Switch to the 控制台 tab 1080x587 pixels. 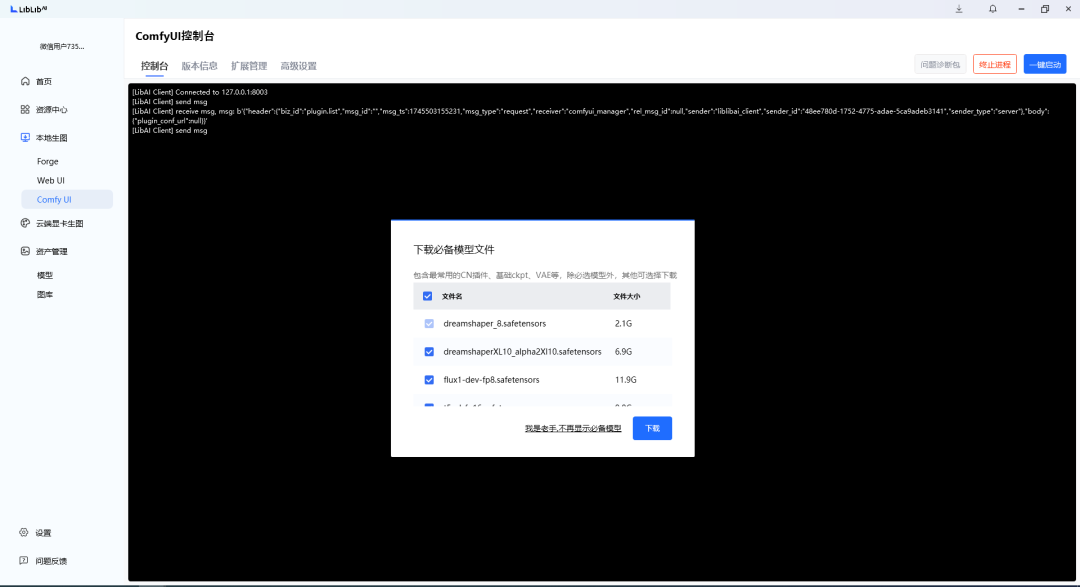click(x=154, y=66)
